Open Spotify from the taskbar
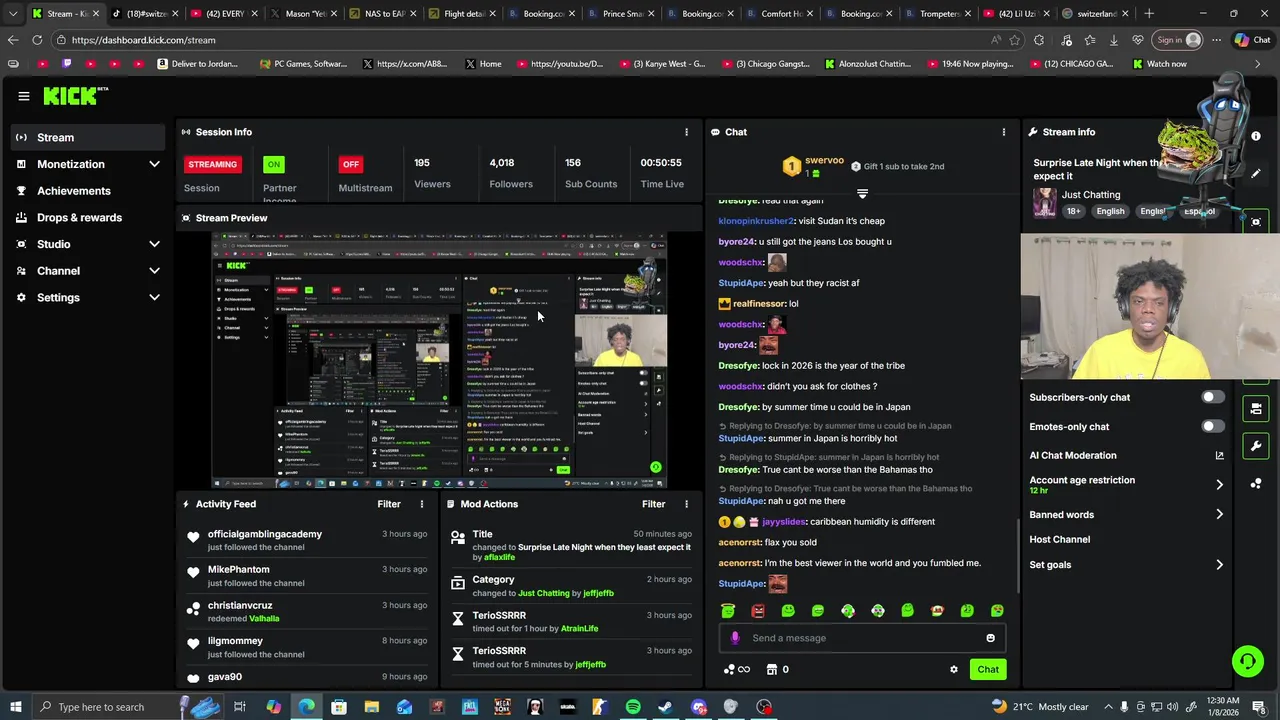 (x=633, y=707)
